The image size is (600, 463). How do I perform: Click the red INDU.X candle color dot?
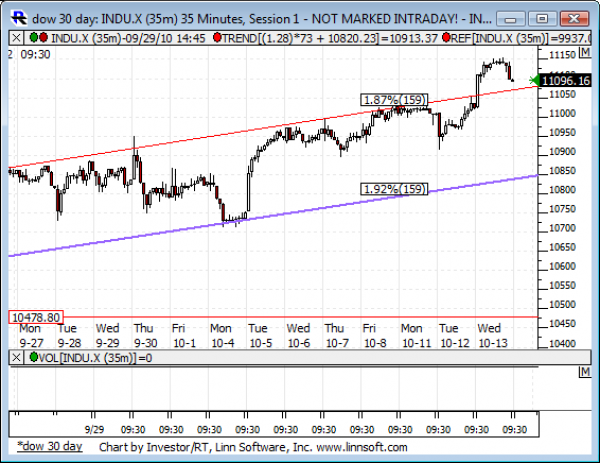coord(43,37)
